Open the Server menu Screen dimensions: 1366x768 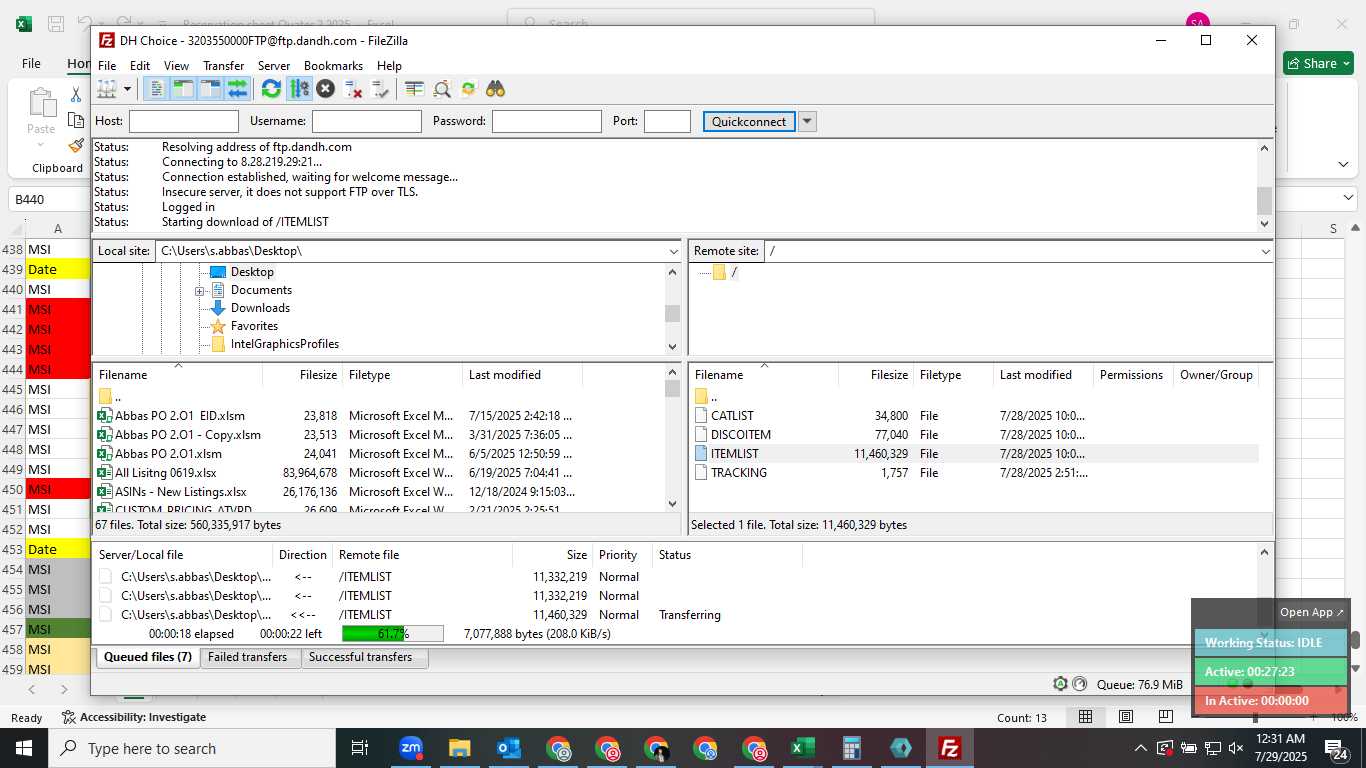(x=274, y=66)
